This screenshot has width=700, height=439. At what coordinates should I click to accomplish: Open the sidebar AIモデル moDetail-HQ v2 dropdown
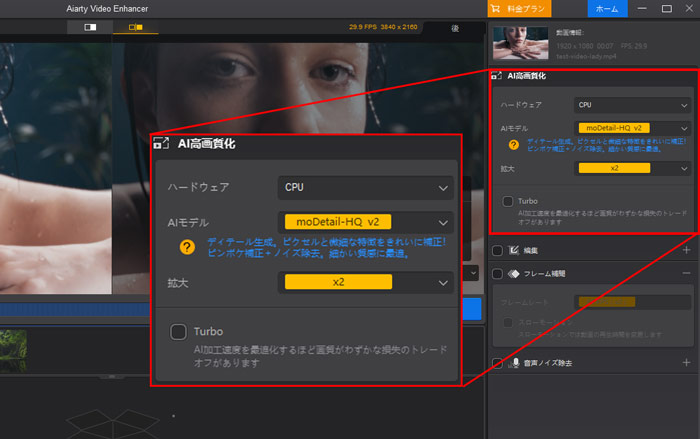click(632, 128)
